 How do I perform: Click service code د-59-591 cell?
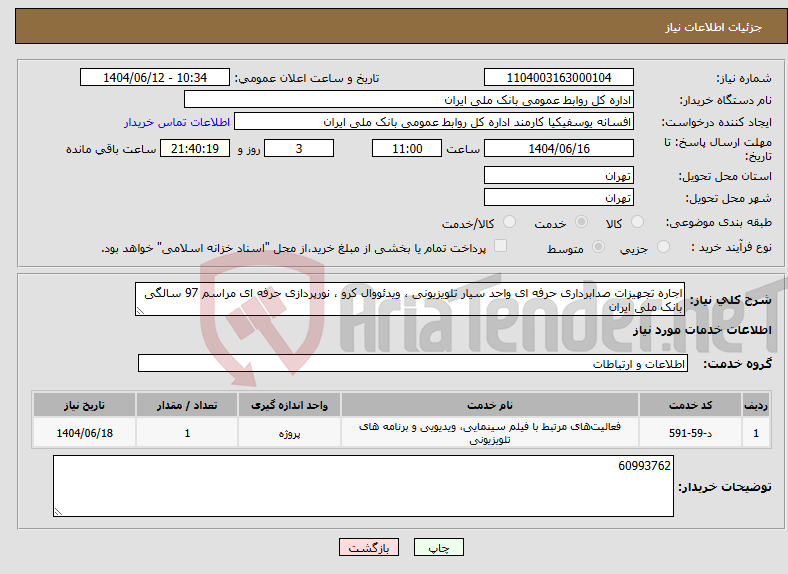(691, 432)
